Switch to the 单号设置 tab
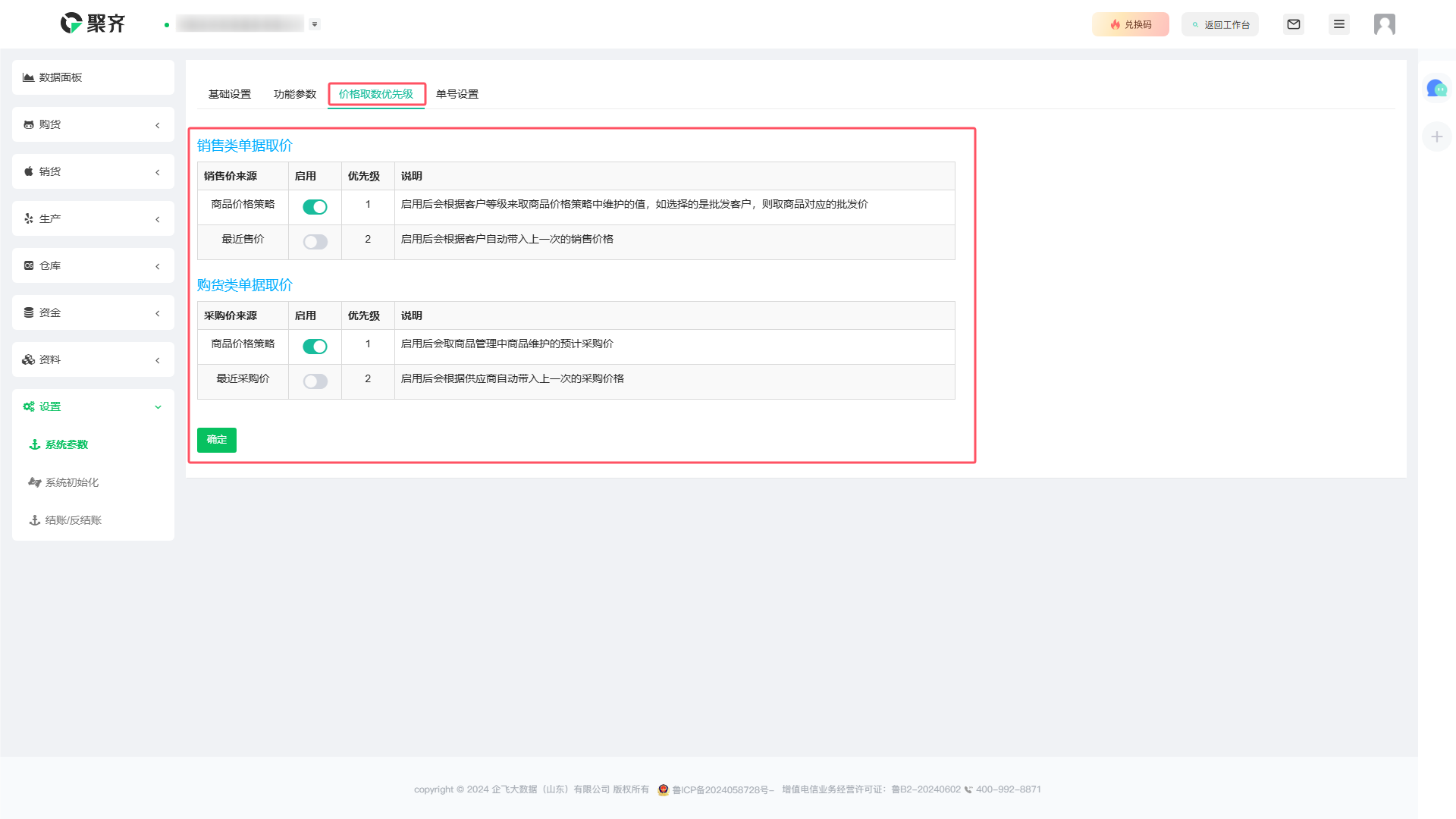 pyautogui.click(x=457, y=94)
